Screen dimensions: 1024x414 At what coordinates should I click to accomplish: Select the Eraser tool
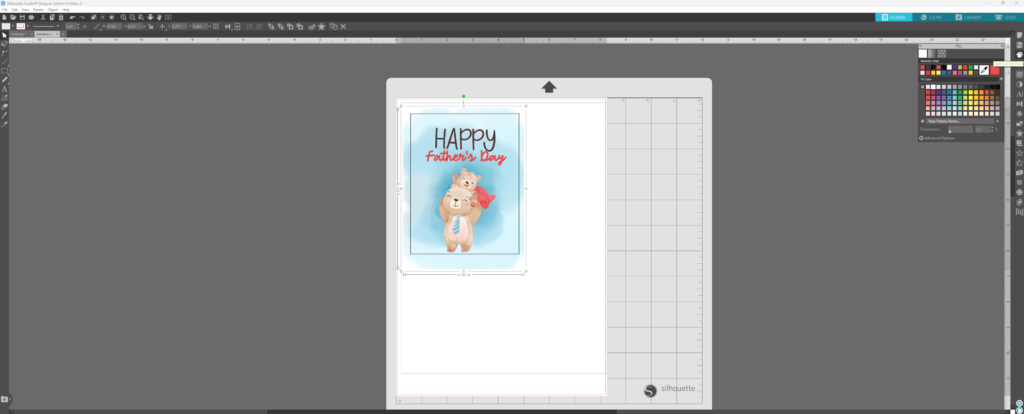point(5,106)
